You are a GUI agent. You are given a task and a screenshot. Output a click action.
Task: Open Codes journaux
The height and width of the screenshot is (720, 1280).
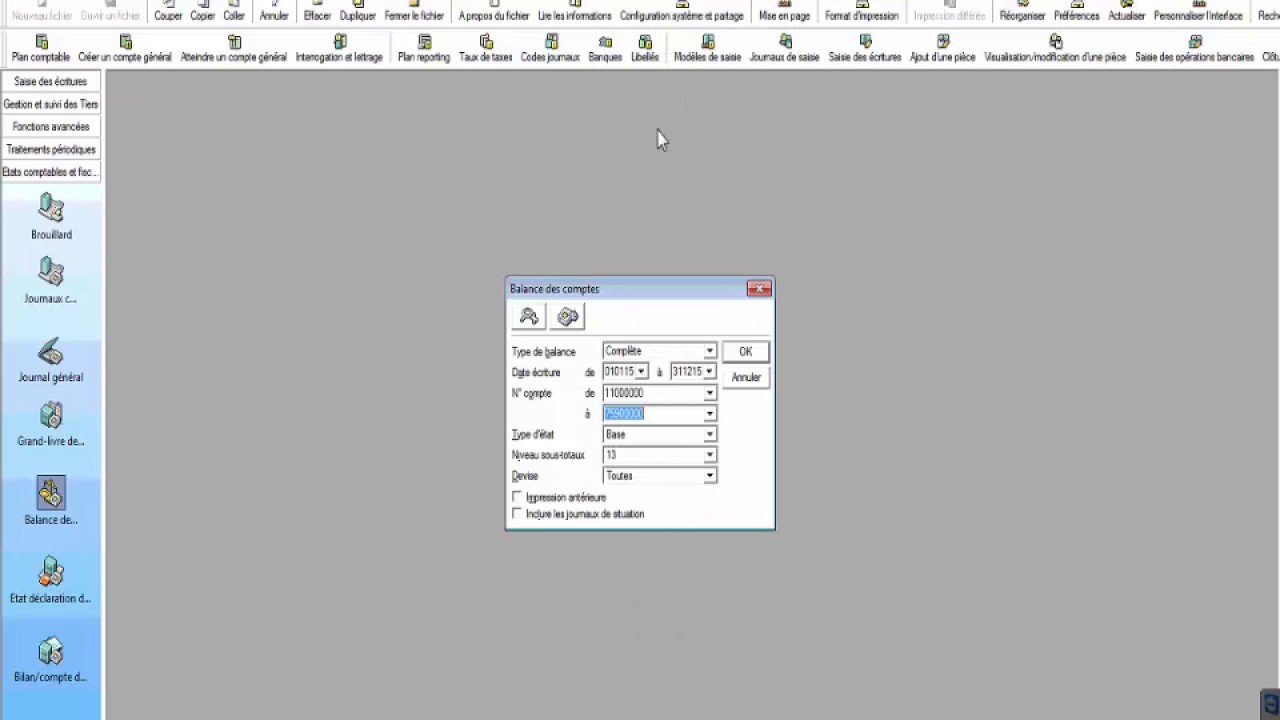tap(550, 49)
